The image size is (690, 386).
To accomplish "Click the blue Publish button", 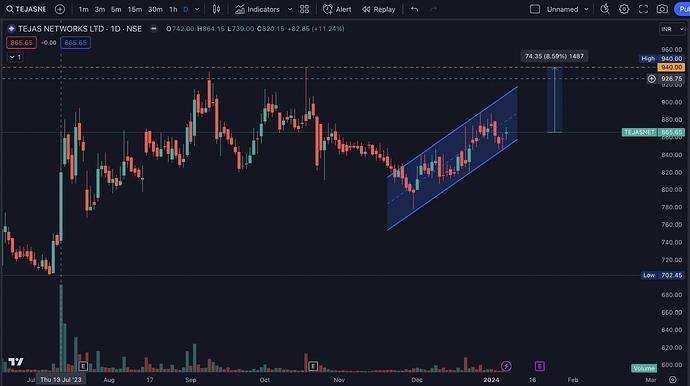I will tap(683, 9).
